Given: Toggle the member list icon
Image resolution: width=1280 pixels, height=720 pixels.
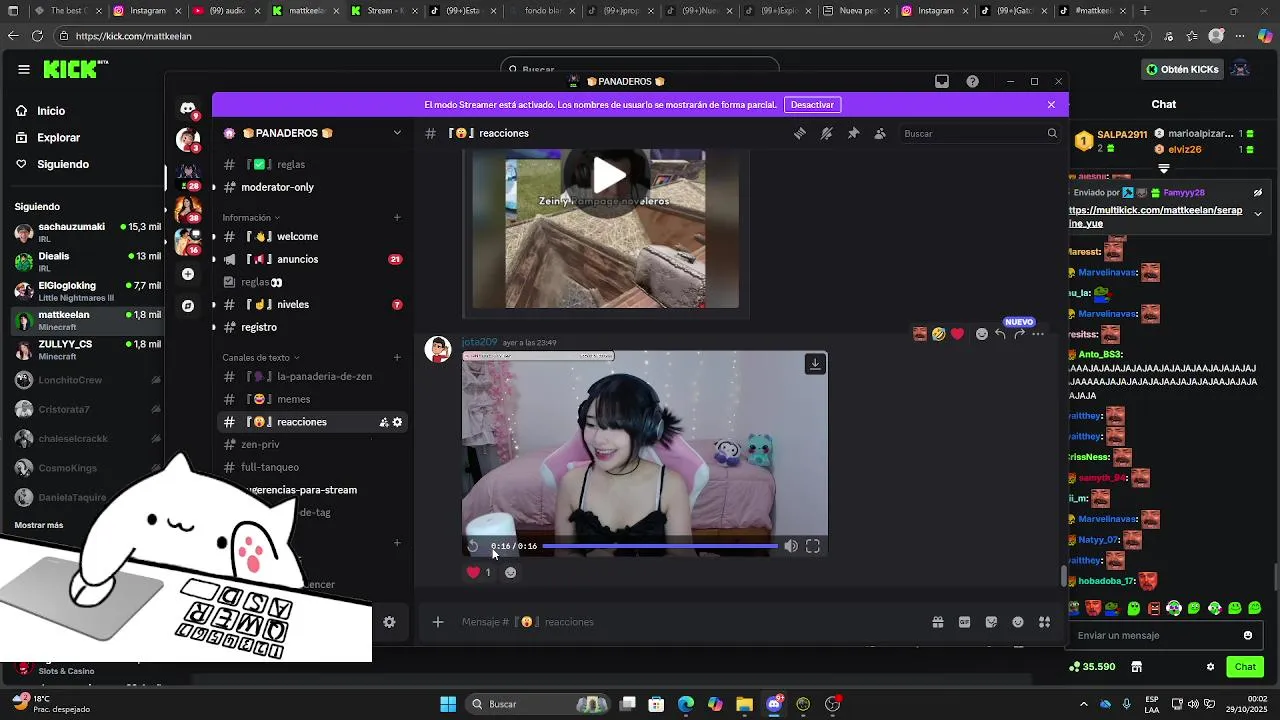Looking at the screenshot, I should (x=880, y=133).
